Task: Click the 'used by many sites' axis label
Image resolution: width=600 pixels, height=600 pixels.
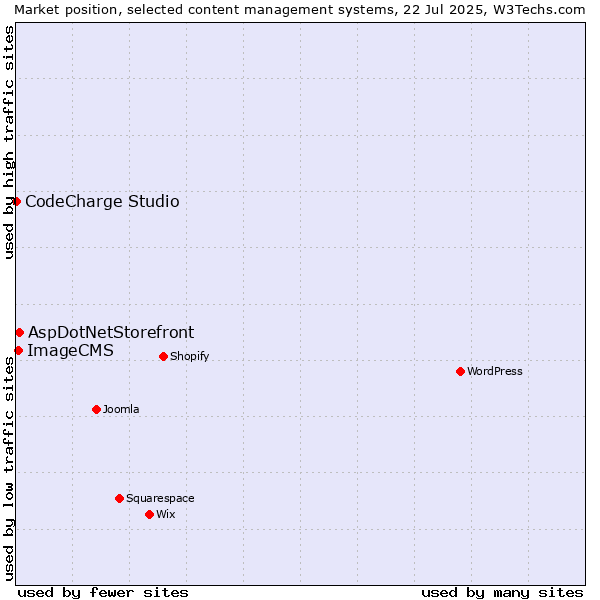Action: point(502,593)
